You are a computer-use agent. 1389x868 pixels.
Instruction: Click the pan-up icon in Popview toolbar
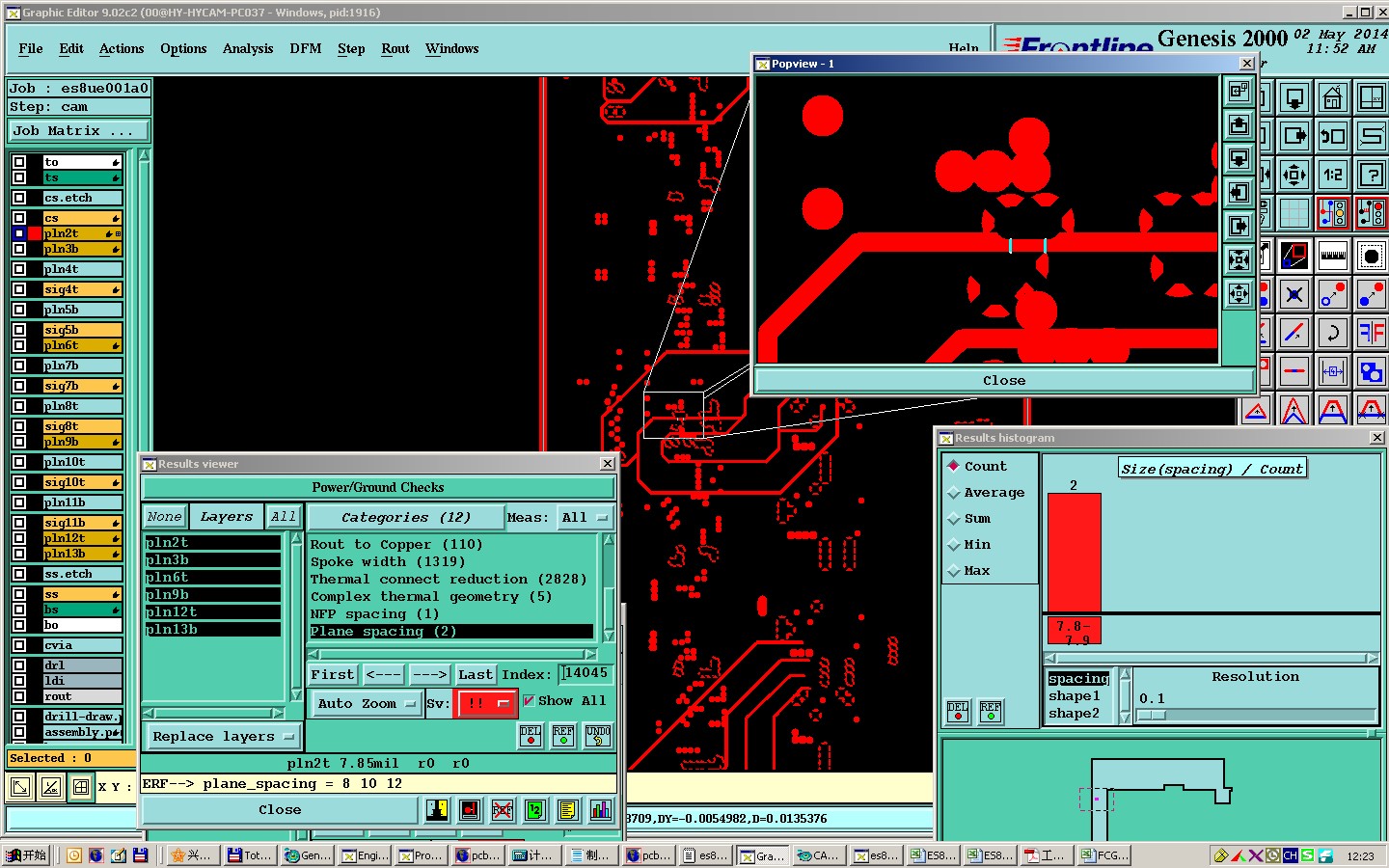click(x=1239, y=124)
